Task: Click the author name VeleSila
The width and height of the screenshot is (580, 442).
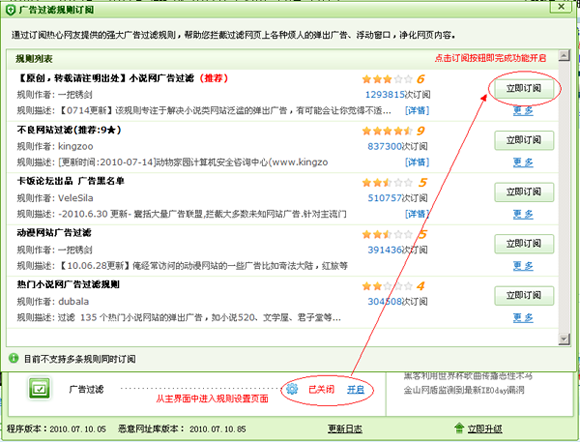Action: click(x=75, y=198)
